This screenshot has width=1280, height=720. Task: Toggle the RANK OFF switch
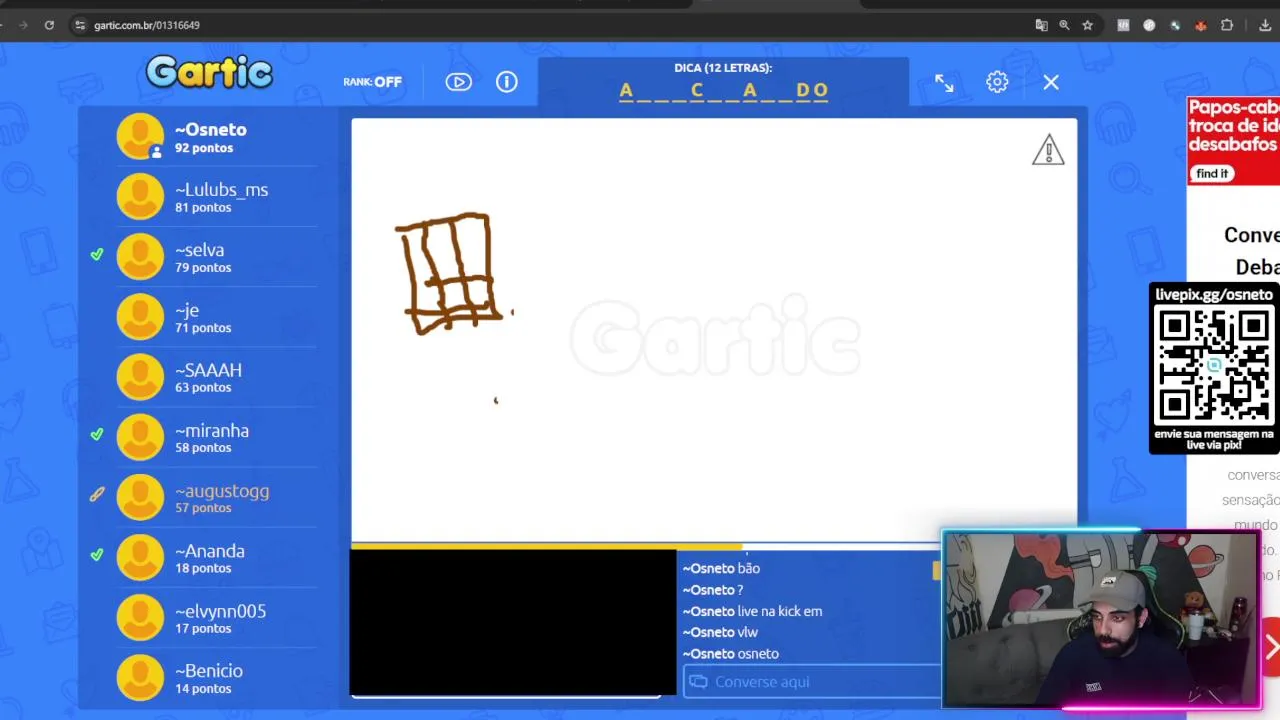pos(372,82)
